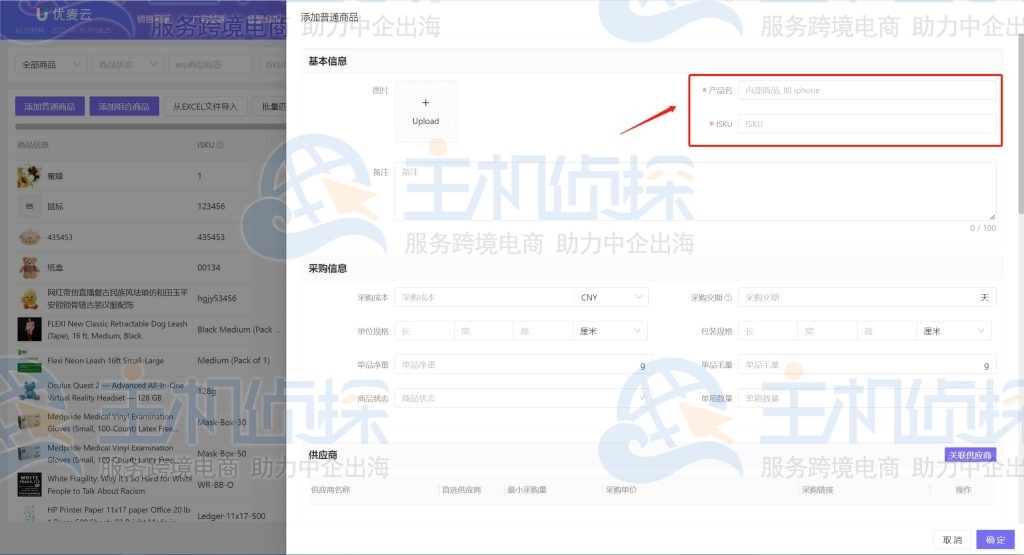Open the FLEXI Dog Leash product thumbnail
Viewport: 1024px width, 555px height.
(x=29, y=330)
